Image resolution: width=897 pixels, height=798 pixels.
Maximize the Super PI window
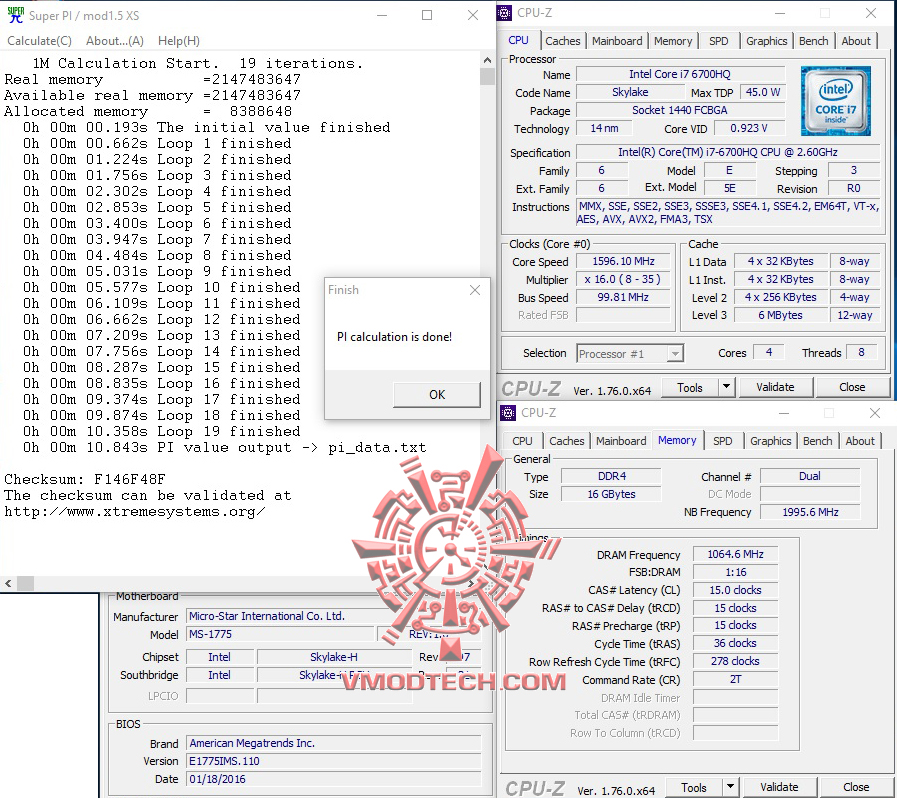tap(427, 15)
